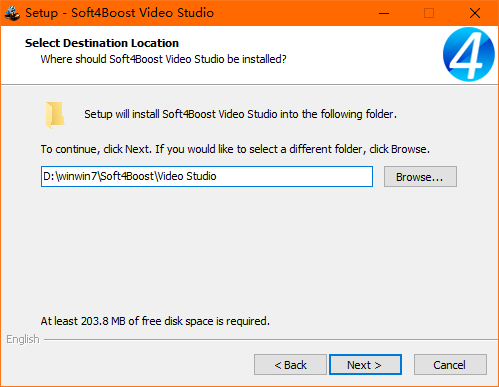Focus the destination folder path field
This screenshot has height=387, width=499.
207,176
